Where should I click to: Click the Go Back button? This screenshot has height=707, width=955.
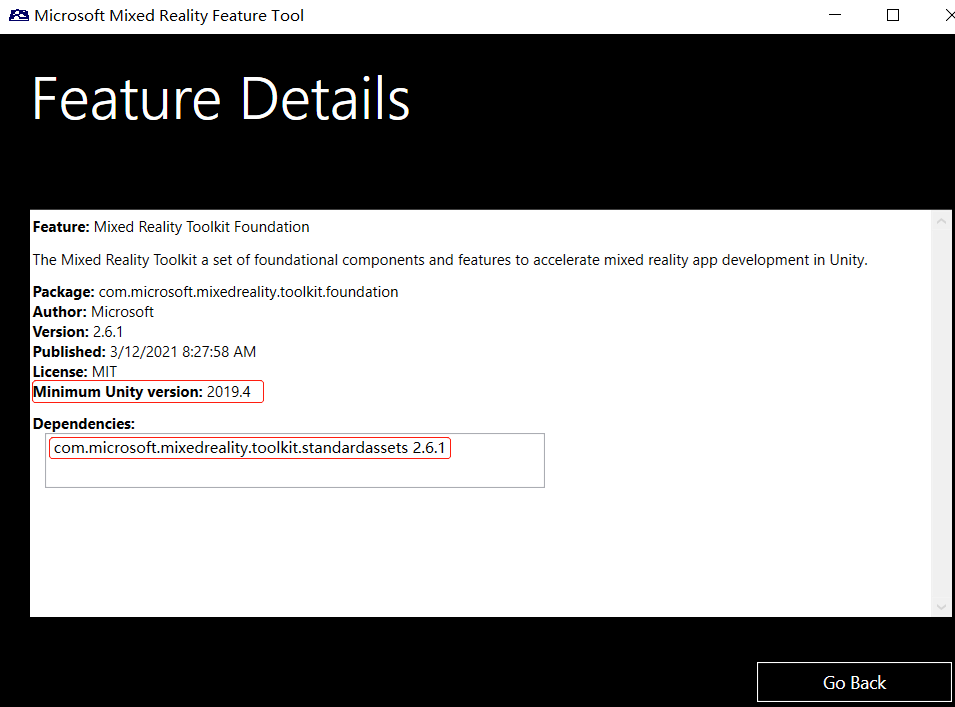tap(854, 682)
